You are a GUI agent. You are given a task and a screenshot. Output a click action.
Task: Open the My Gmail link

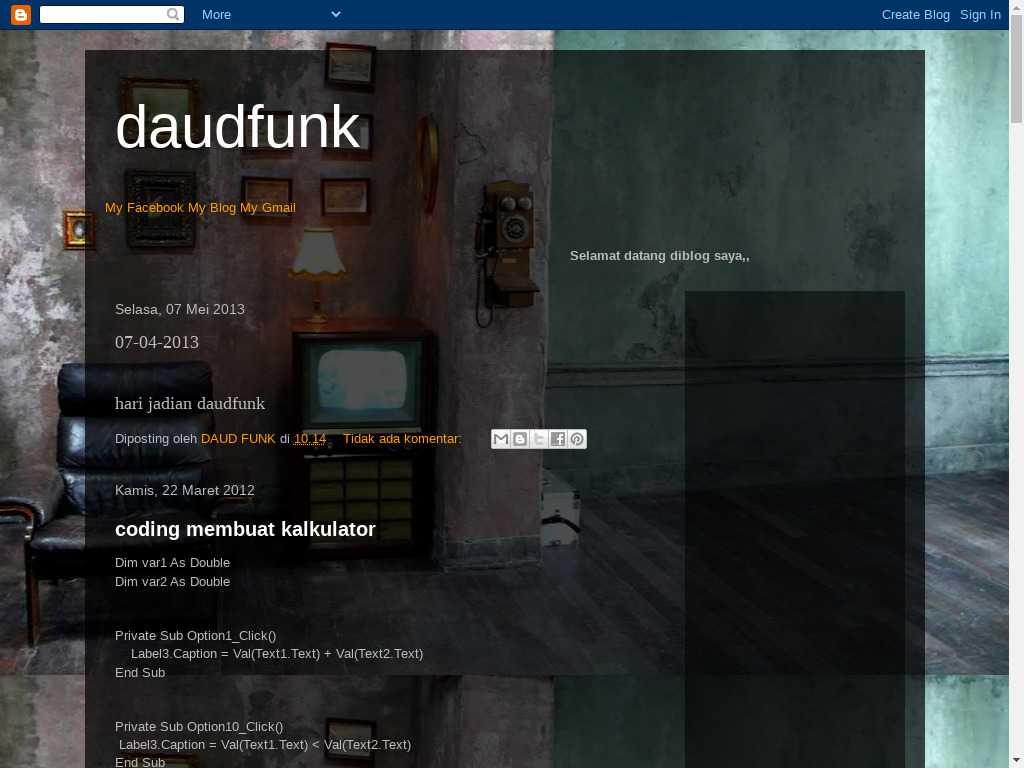tap(268, 208)
